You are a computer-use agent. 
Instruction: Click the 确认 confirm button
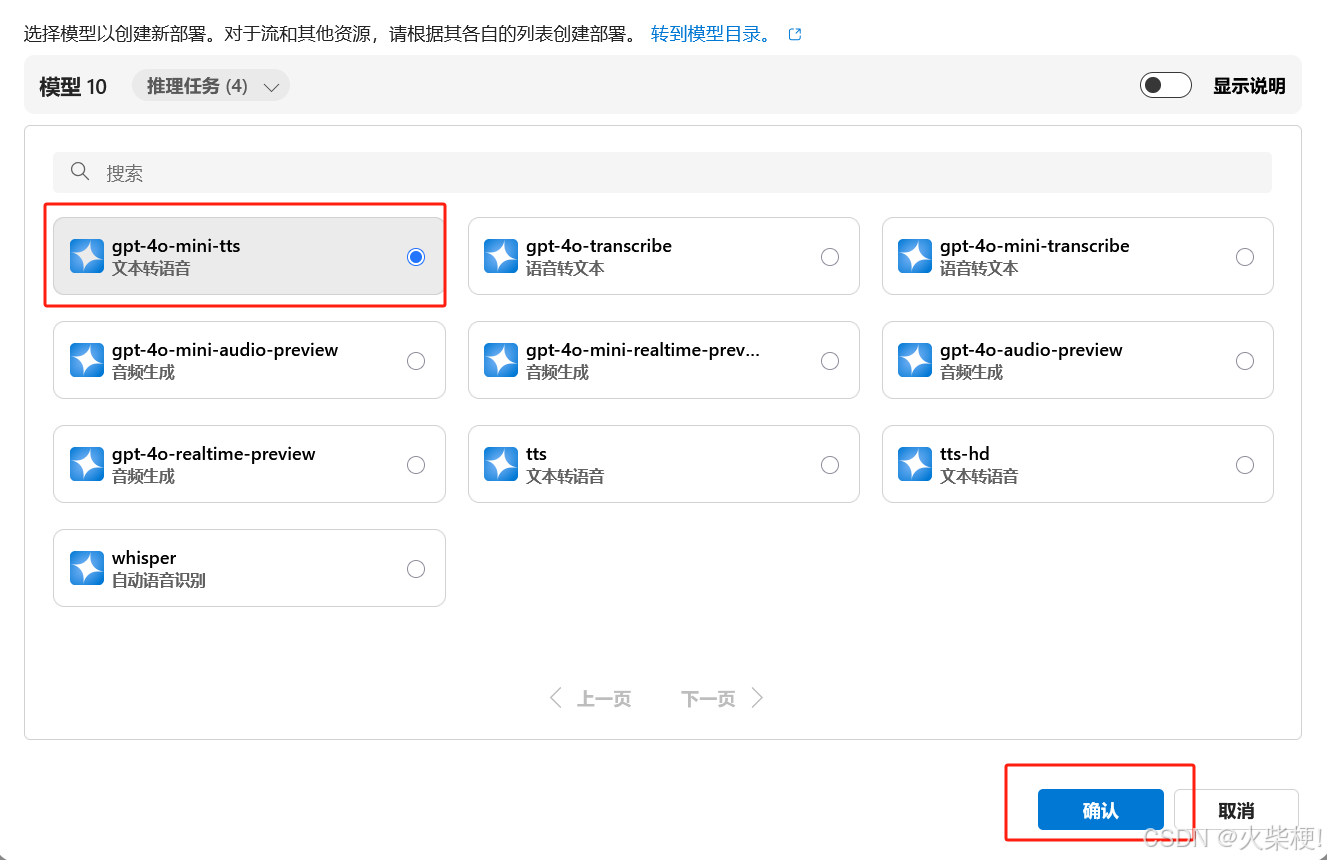(x=1100, y=810)
